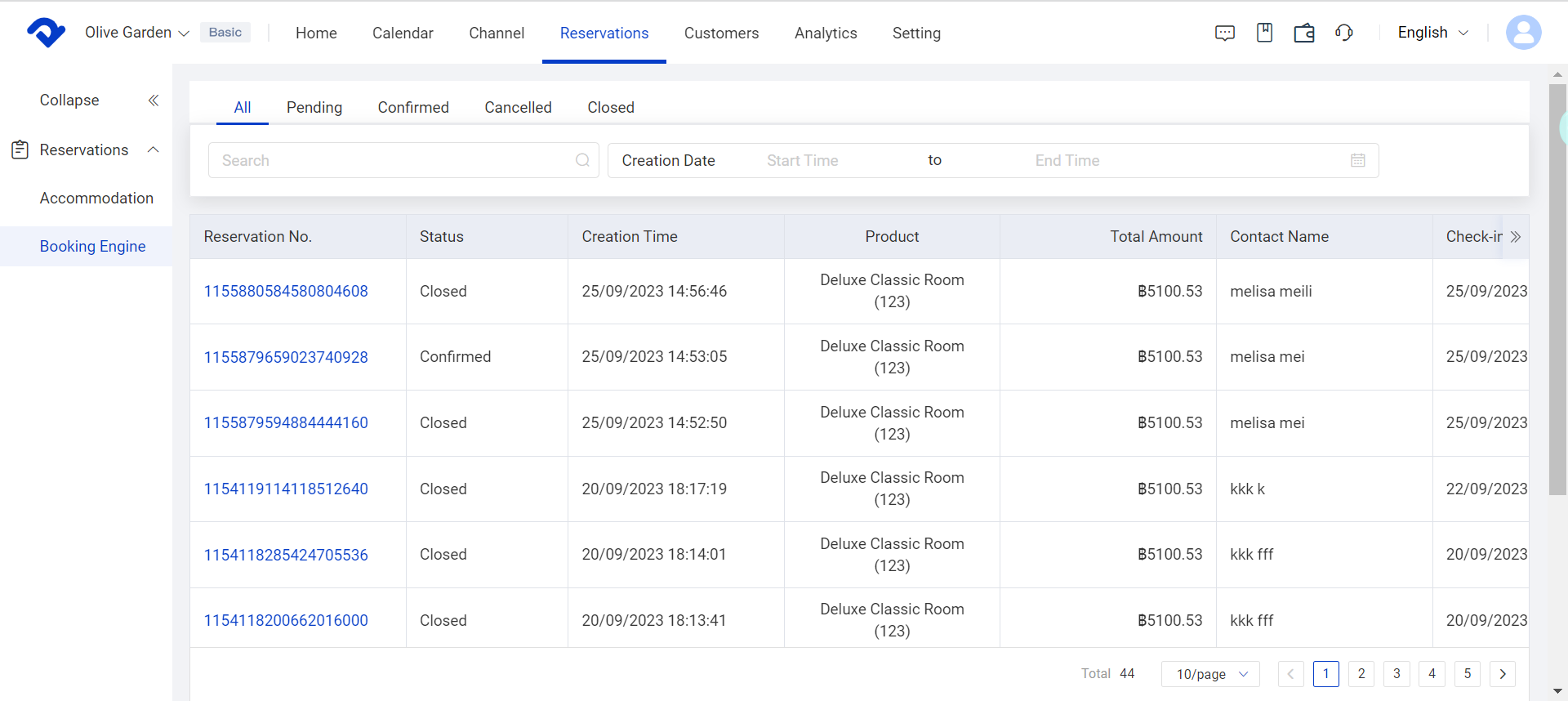Open the English language dropdown

[x=1432, y=33]
